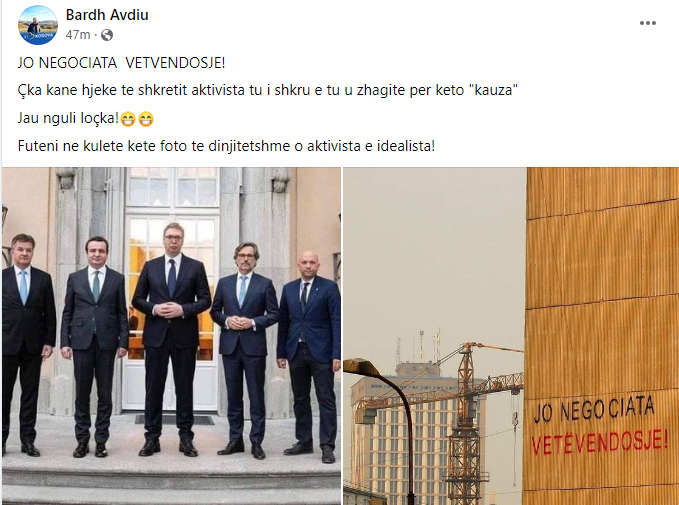Viewport: 679px width, 505px height.
Task: Click the bald man in the left photo
Action: point(309,356)
